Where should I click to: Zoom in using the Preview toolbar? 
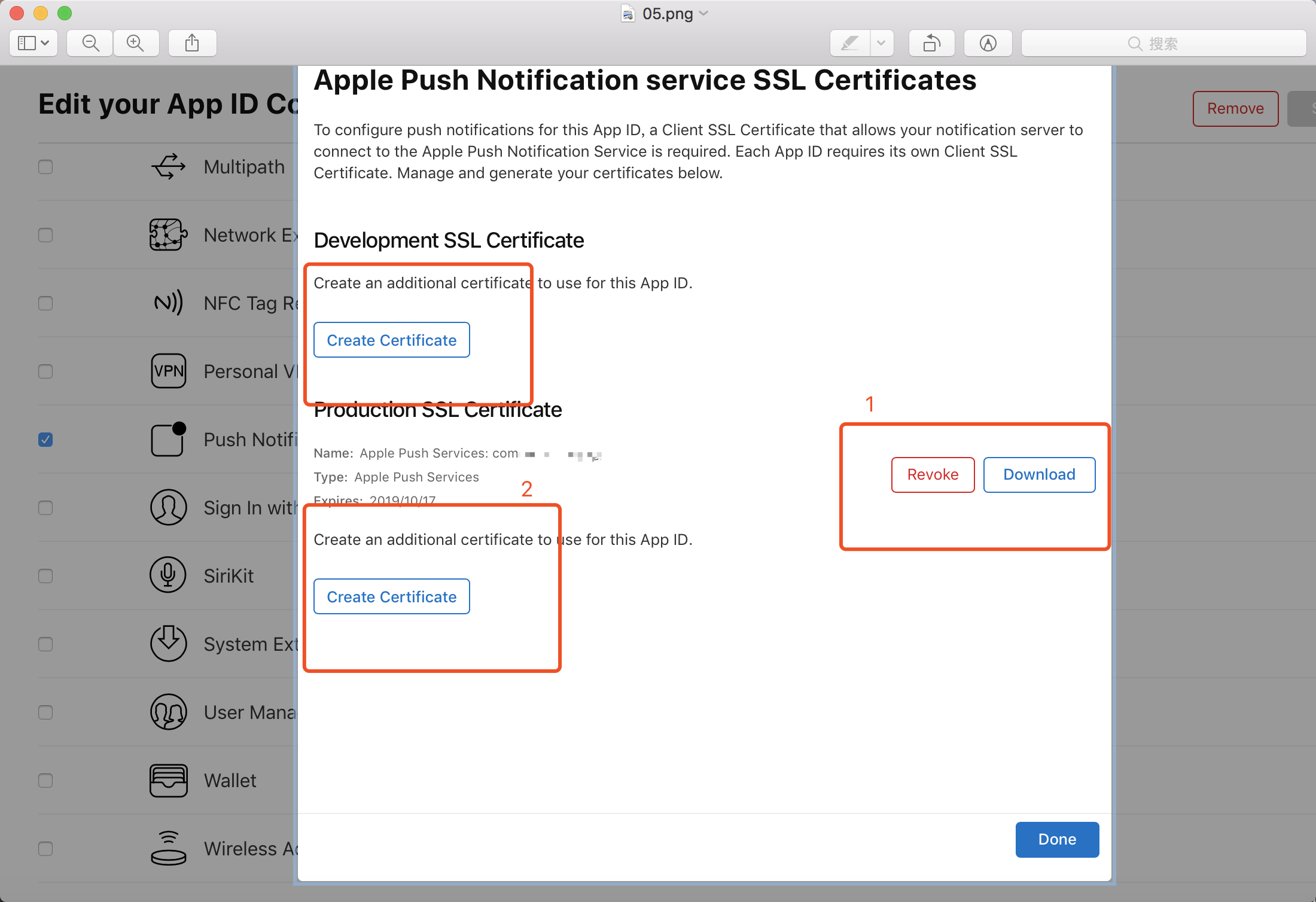(x=136, y=43)
